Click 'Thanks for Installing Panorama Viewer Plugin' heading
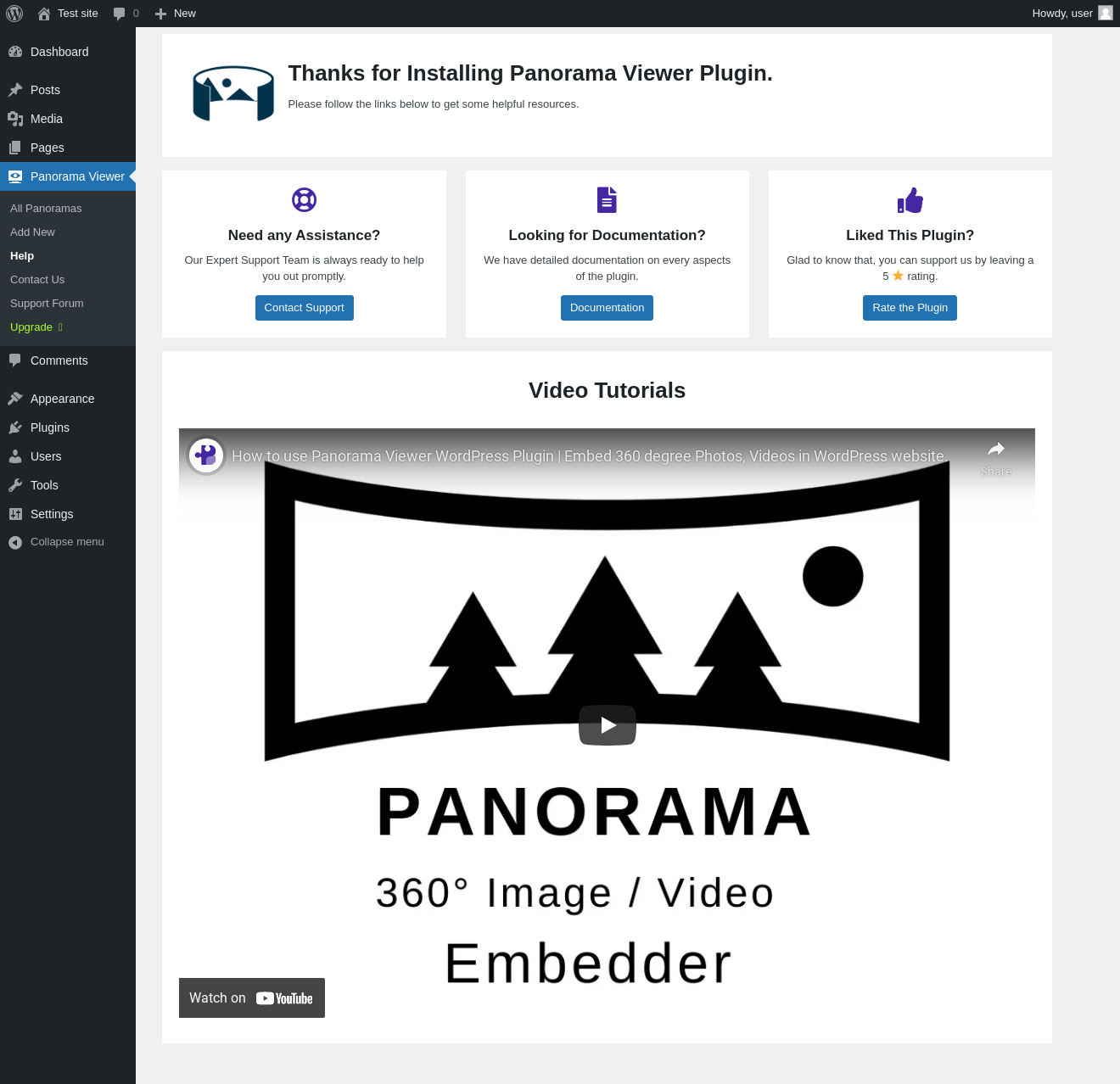This screenshot has height=1084, width=1120. (530, 74)
